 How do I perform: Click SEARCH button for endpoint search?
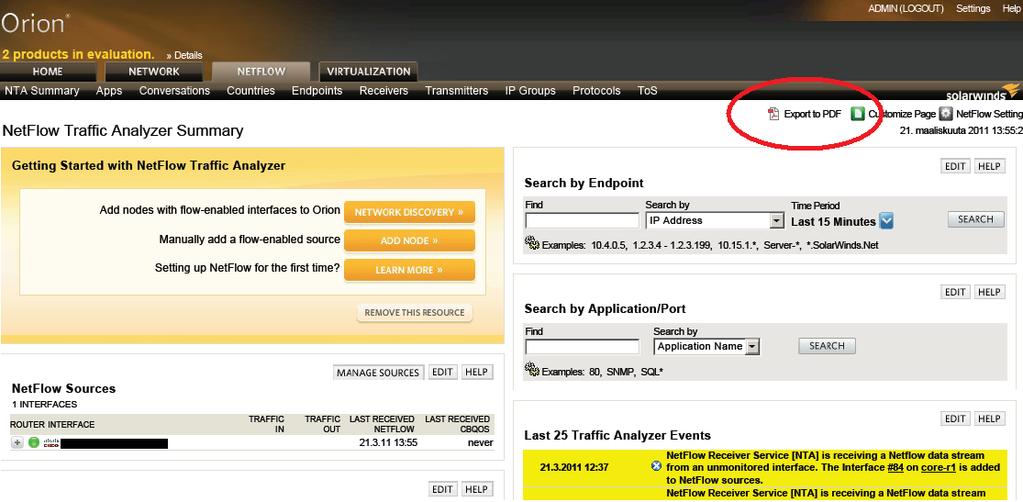pos(975,219)
